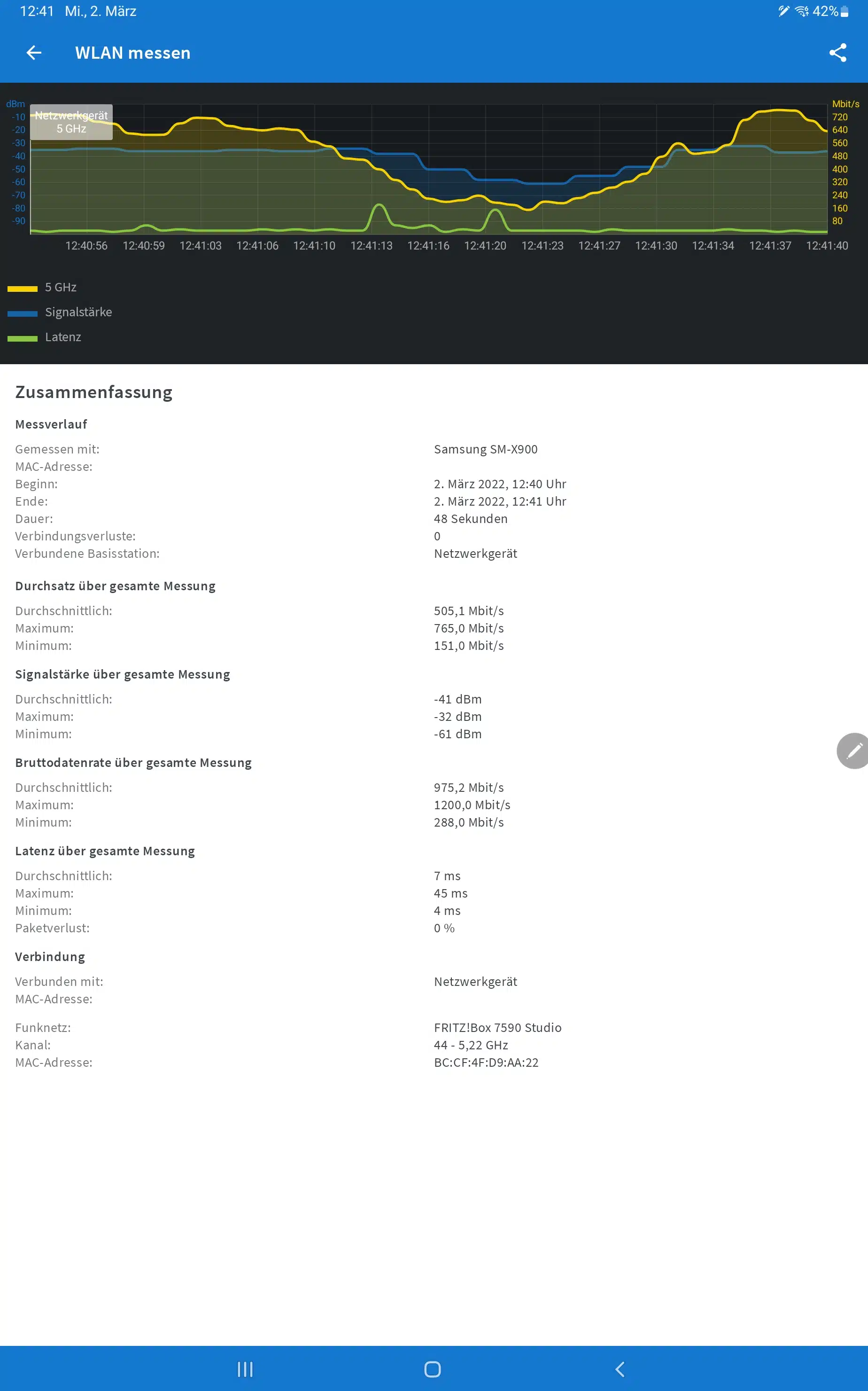
Task: Toggle the 5 GHz legend series
Action: click(x=61, y=287)
